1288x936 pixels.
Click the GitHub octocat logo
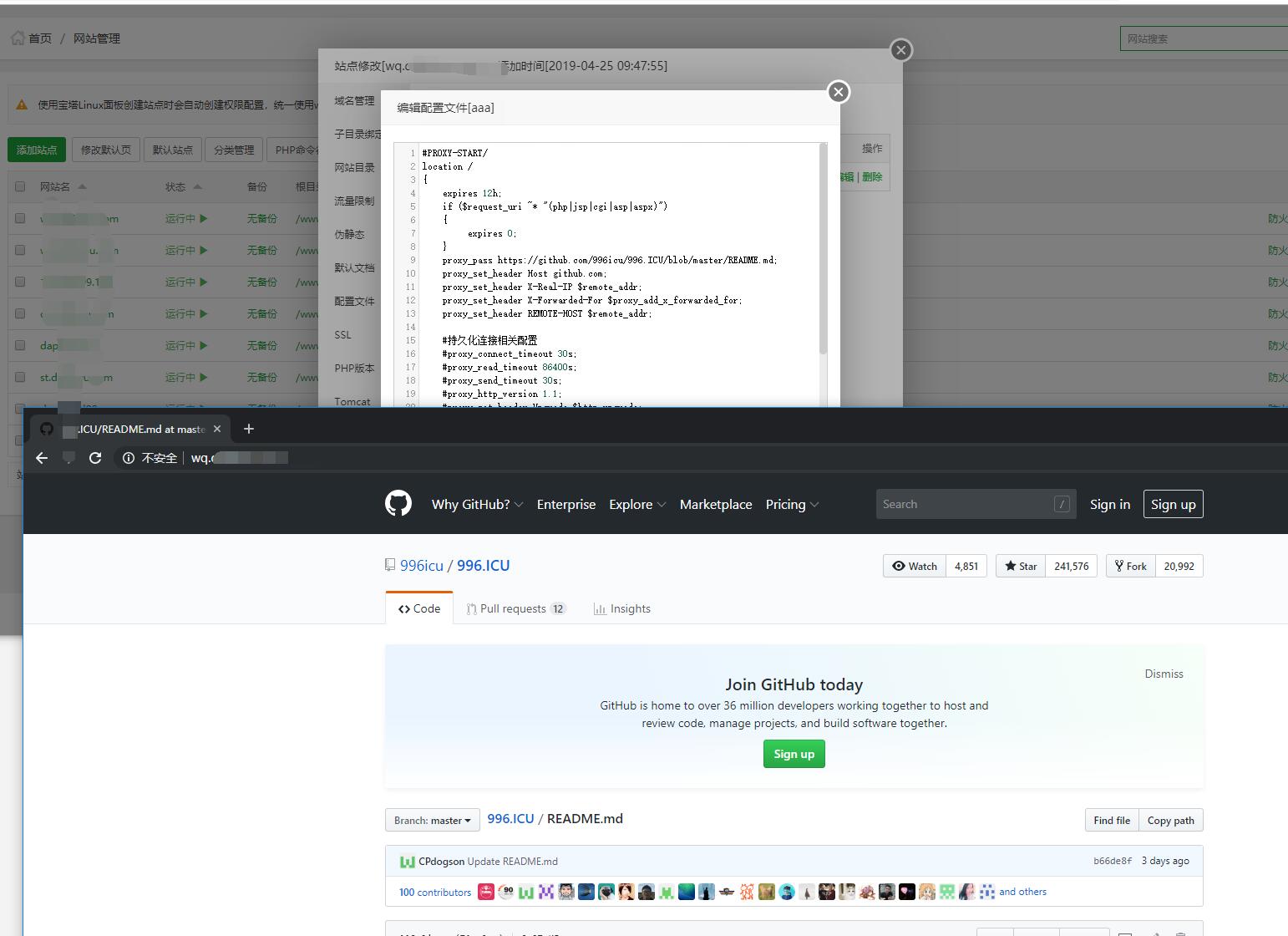coord(398,504)
